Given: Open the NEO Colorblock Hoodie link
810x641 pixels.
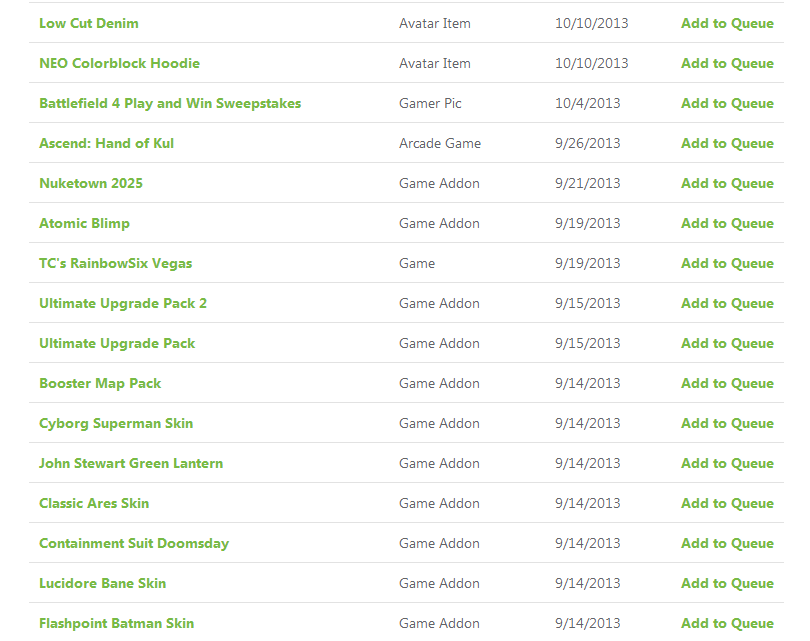Looking at the screenshot, I should coord(119,63).
